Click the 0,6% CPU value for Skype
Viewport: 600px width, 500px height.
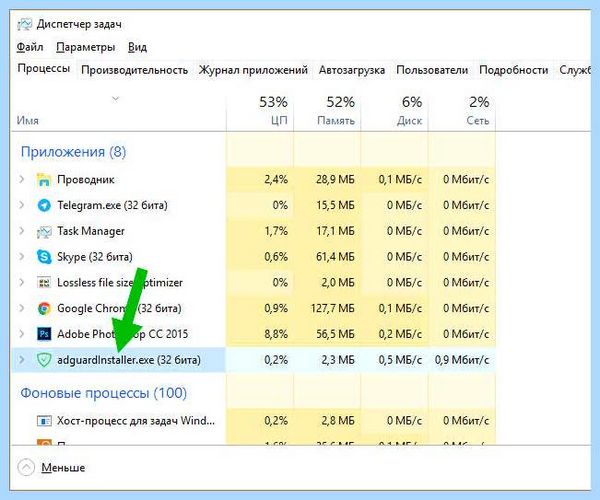(276, 257)
